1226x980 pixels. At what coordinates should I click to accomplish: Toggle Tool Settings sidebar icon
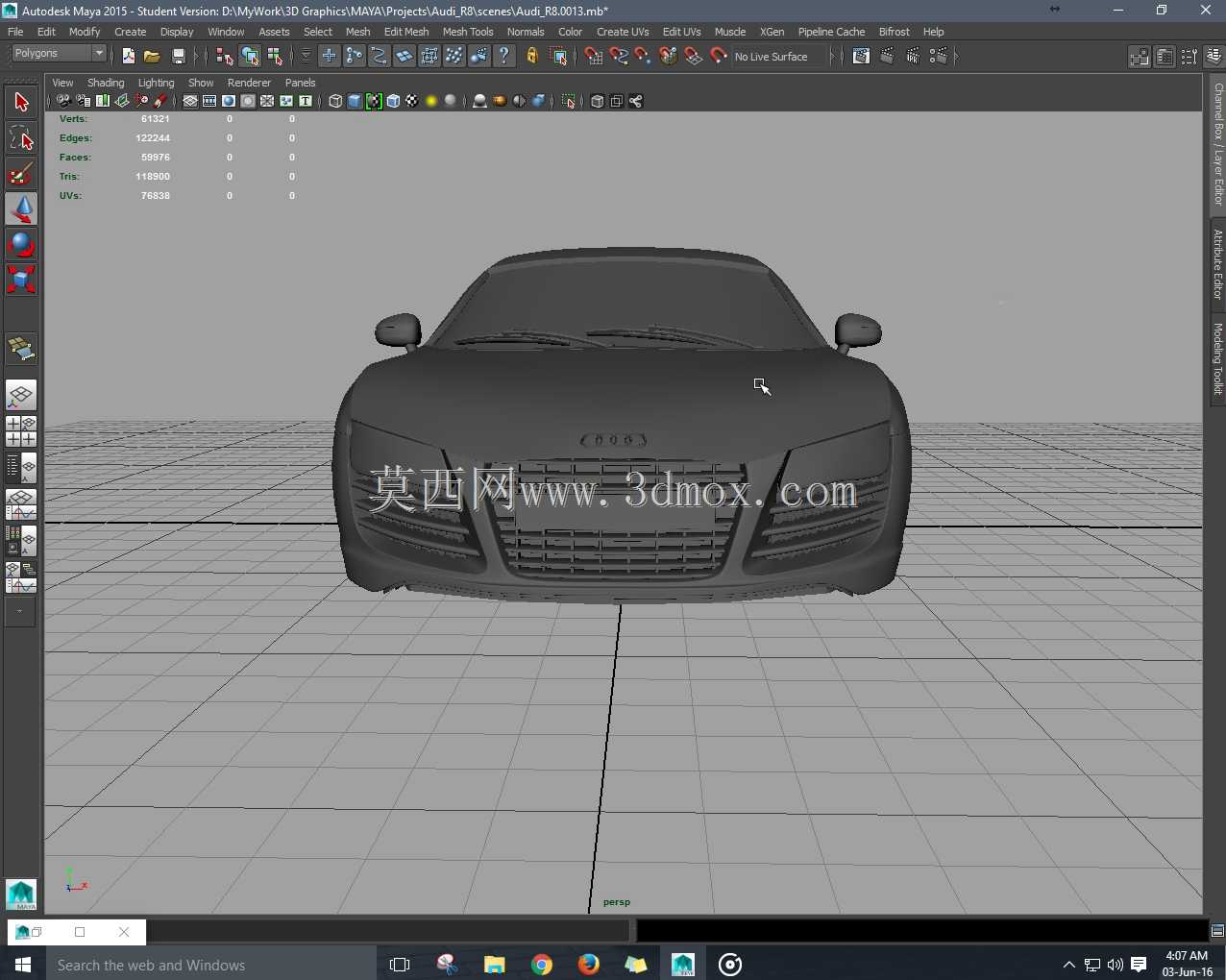coord(1189,57)
